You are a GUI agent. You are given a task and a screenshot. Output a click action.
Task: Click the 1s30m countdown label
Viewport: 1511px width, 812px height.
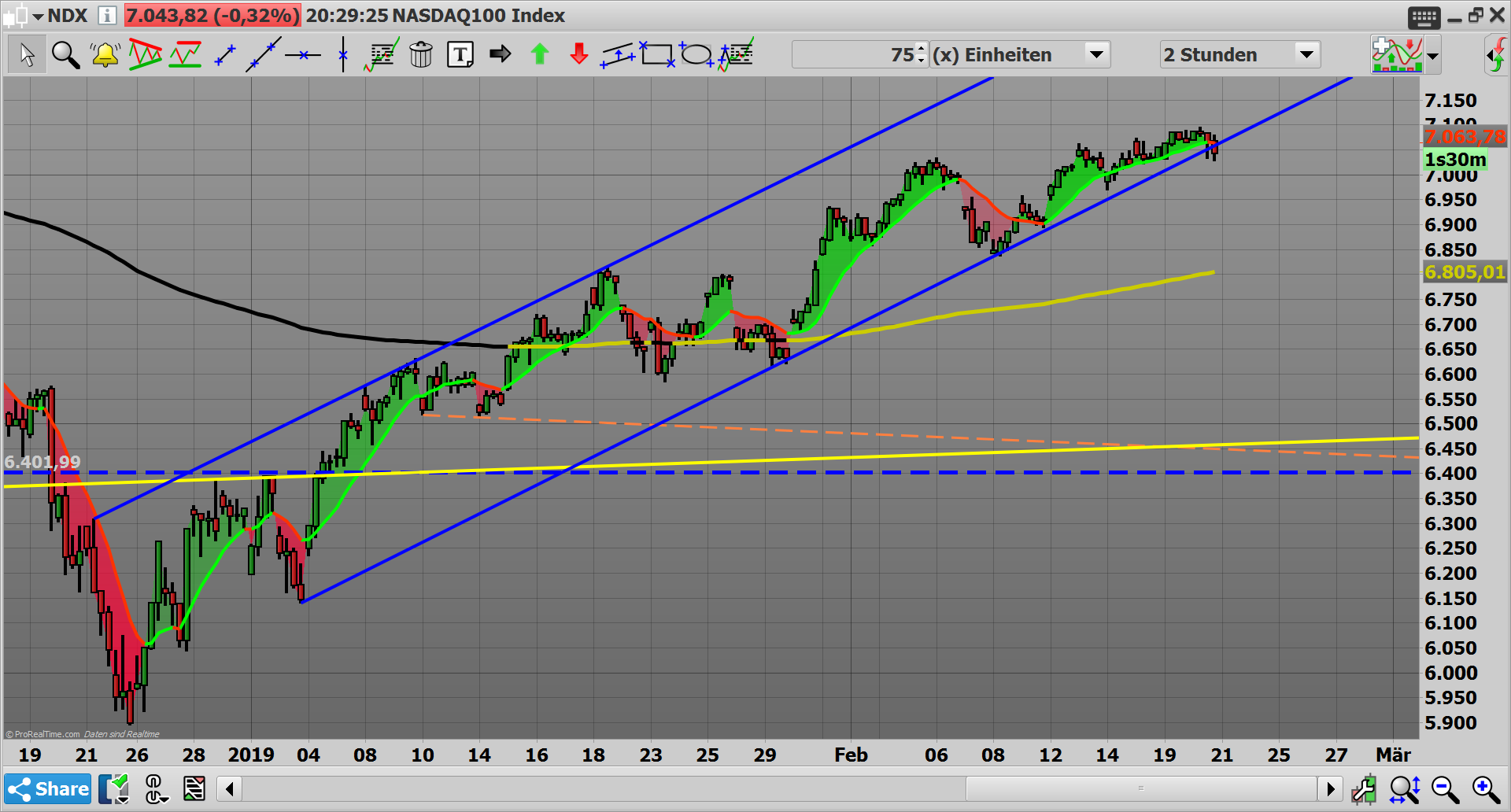[x=1456, y=160]
